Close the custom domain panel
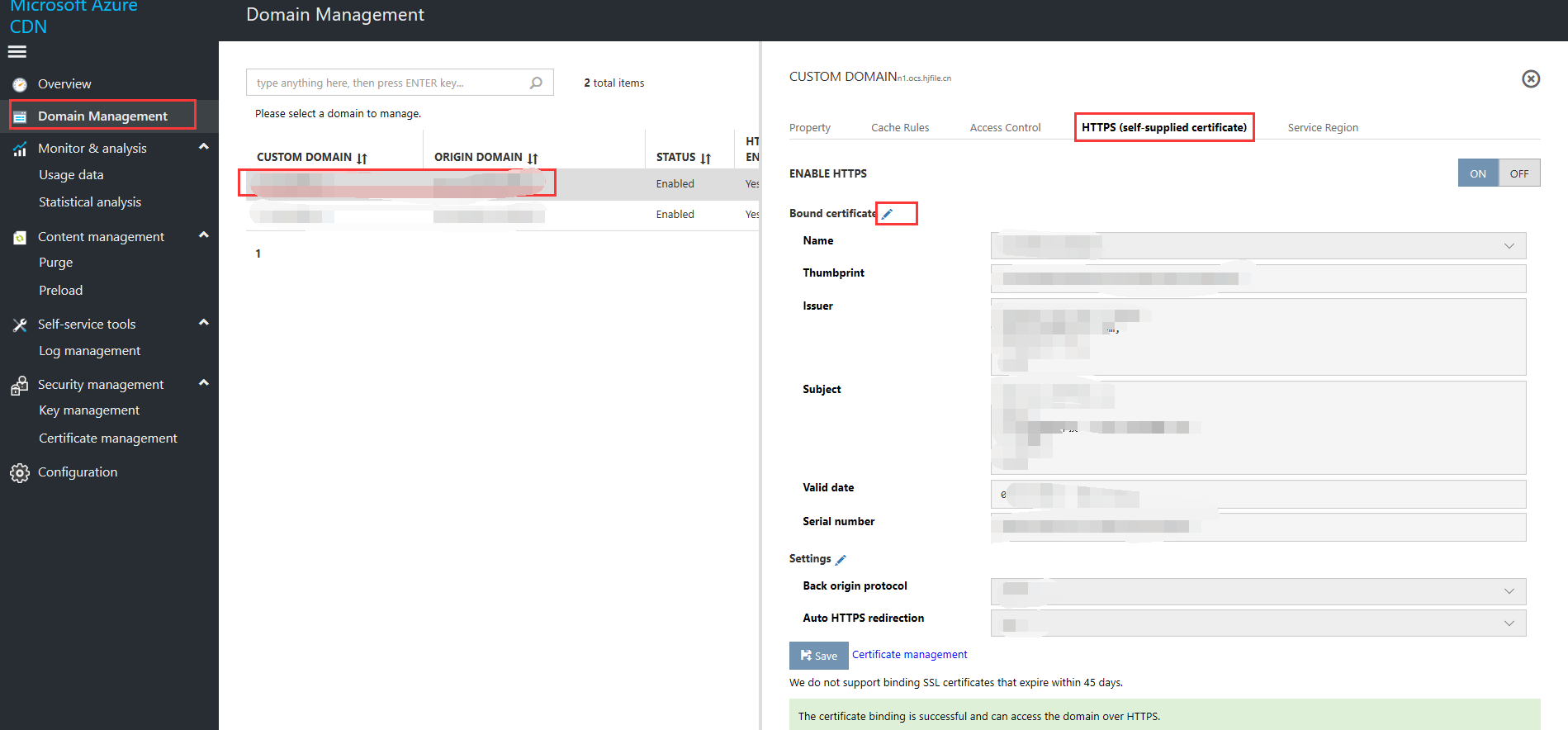Viewport: 1568px width, 730px height. pyautogui.click(x=1531, y=78)
